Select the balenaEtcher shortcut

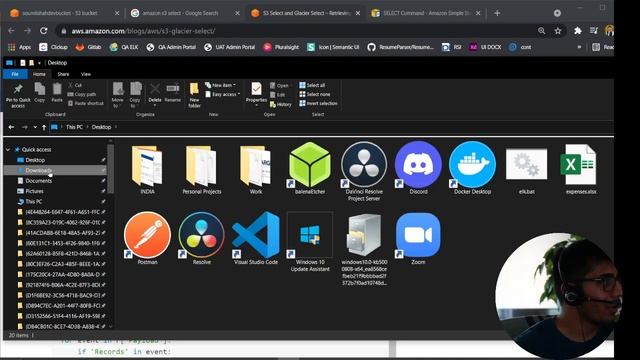click(310, 169)
